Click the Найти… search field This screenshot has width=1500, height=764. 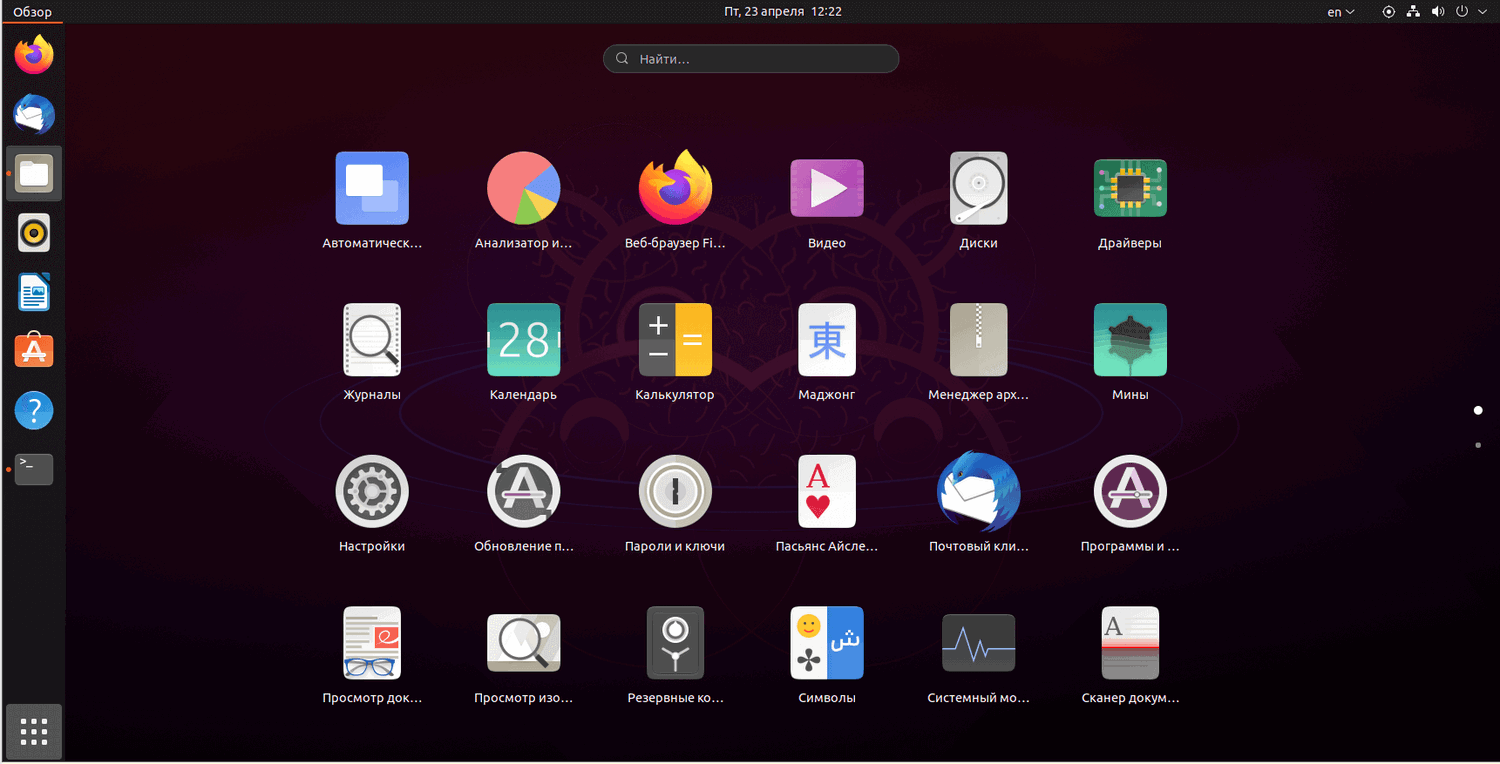pos(751,59)
